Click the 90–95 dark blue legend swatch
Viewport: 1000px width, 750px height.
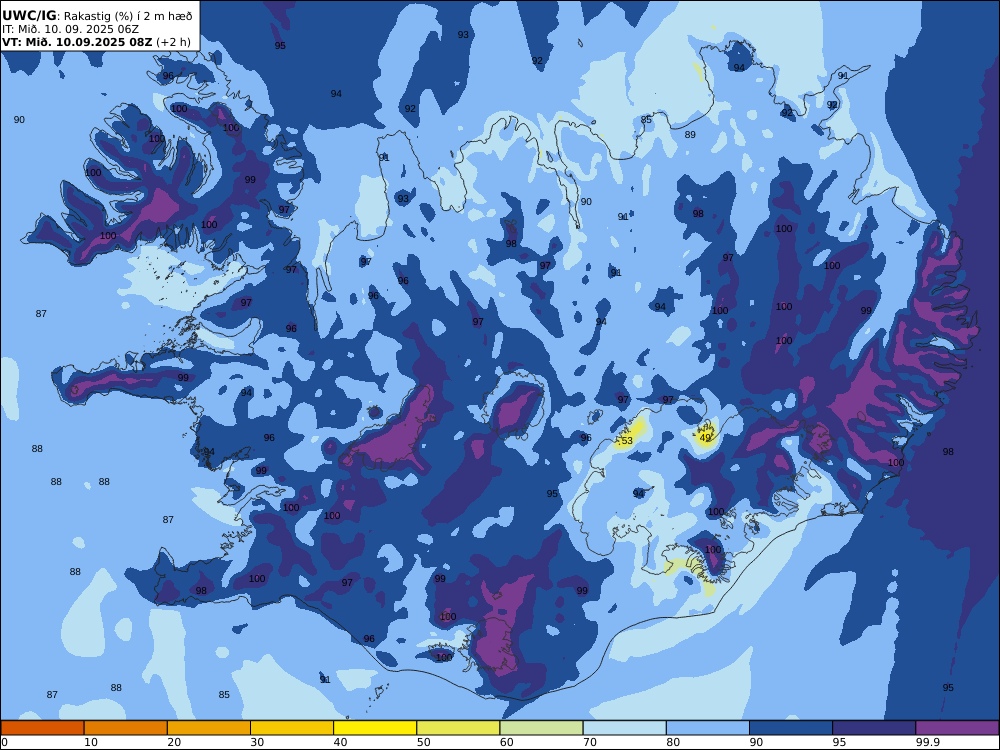[x=791, y=728]
